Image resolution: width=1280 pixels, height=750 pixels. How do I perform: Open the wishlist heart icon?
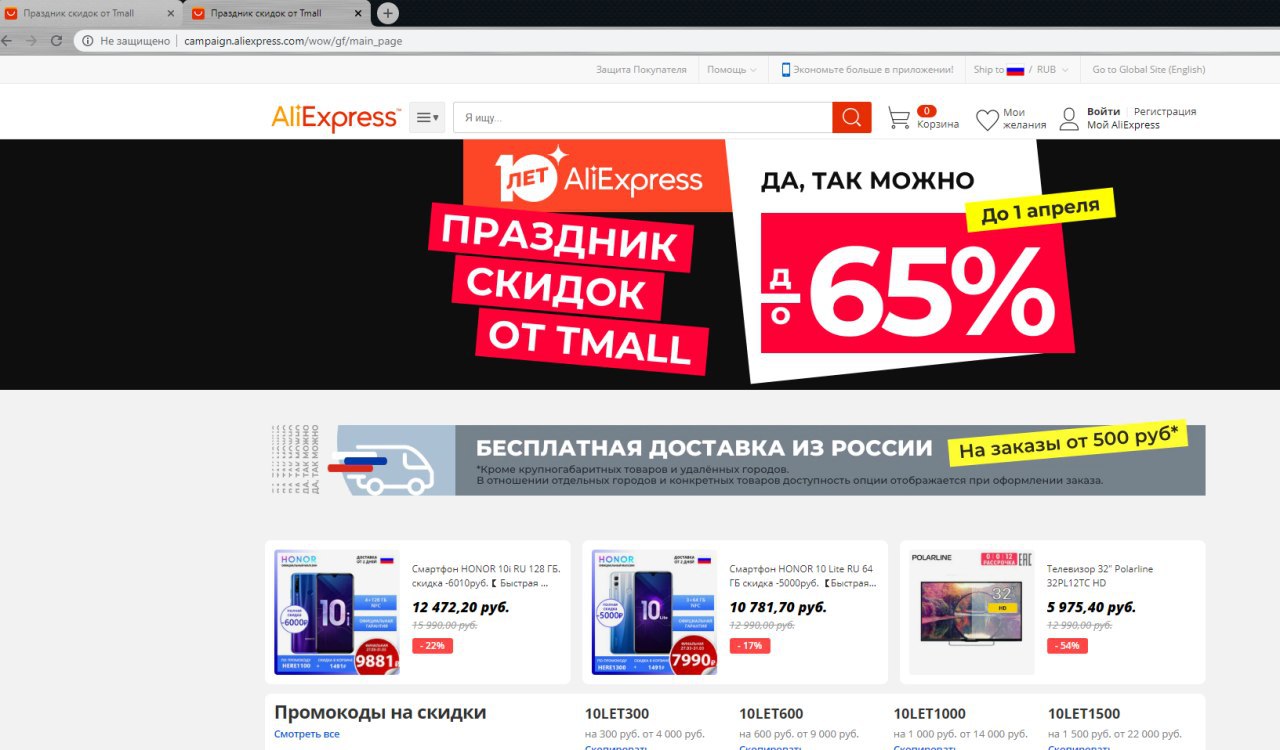(x=987, y=120)
